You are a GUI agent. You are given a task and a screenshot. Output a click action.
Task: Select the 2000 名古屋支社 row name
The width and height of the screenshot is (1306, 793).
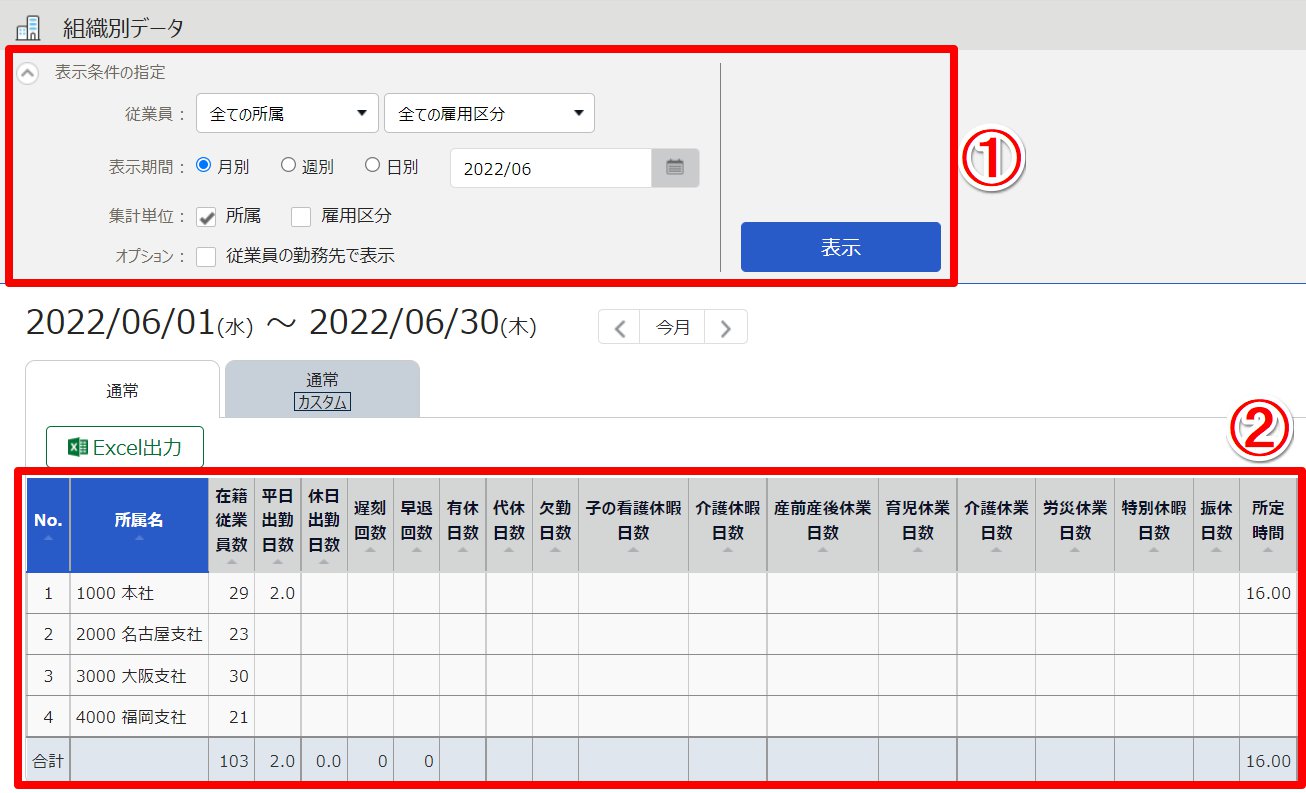139,634
